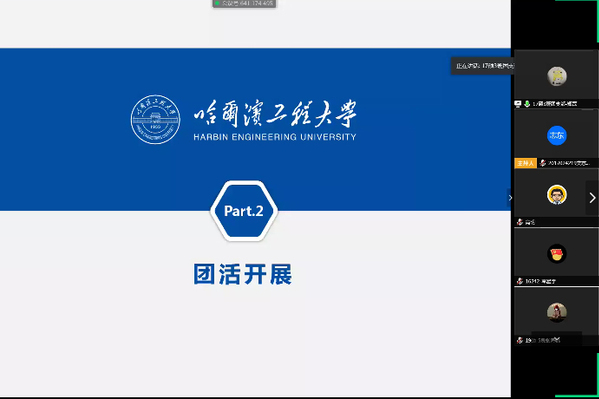
Task: Collapse participant strip using small edge arrow
Action: point(510,198)
